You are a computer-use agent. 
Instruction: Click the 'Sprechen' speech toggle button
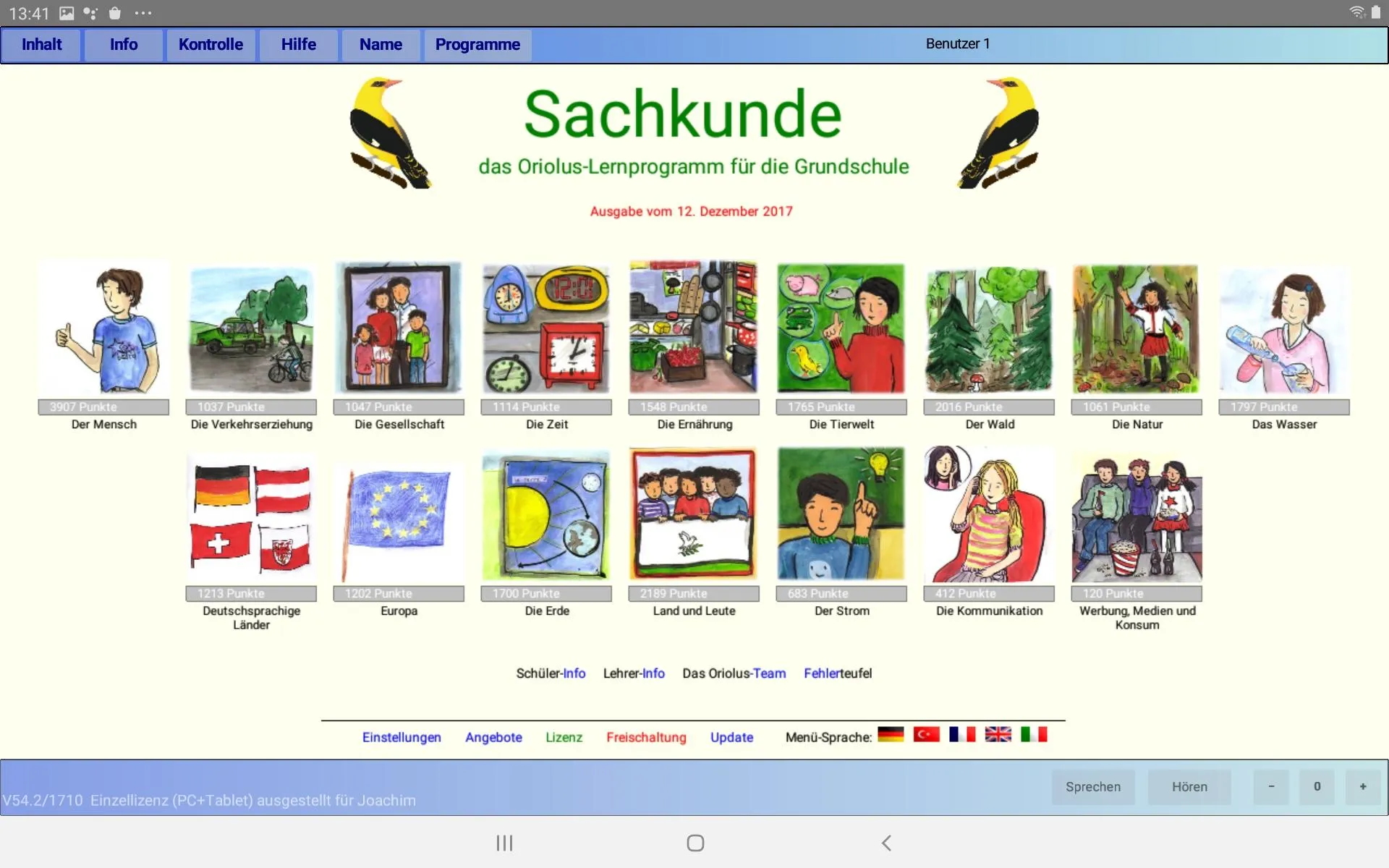(x=1093, y=786)
